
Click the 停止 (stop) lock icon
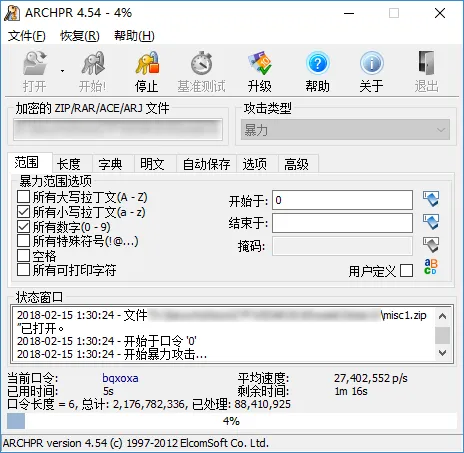click(147, 63)
